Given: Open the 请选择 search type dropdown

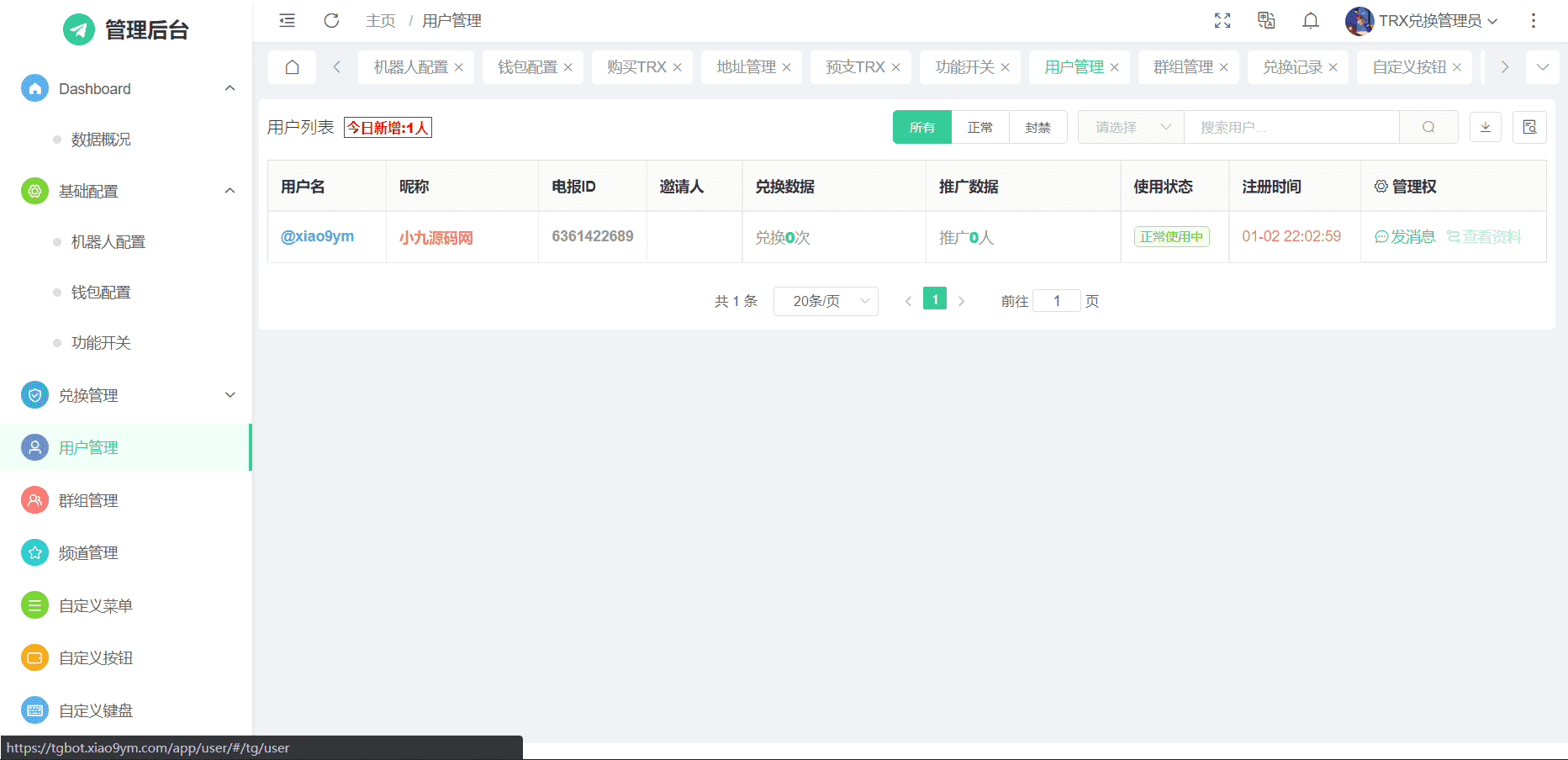Looking at the screenshot, I should (1131, 127).
